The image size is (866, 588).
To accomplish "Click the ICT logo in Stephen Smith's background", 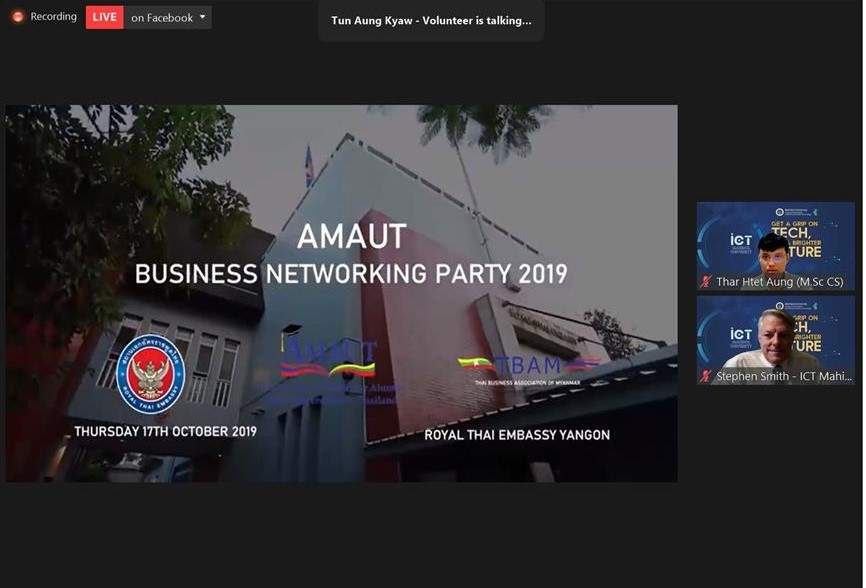I will (x=741, y=336).
